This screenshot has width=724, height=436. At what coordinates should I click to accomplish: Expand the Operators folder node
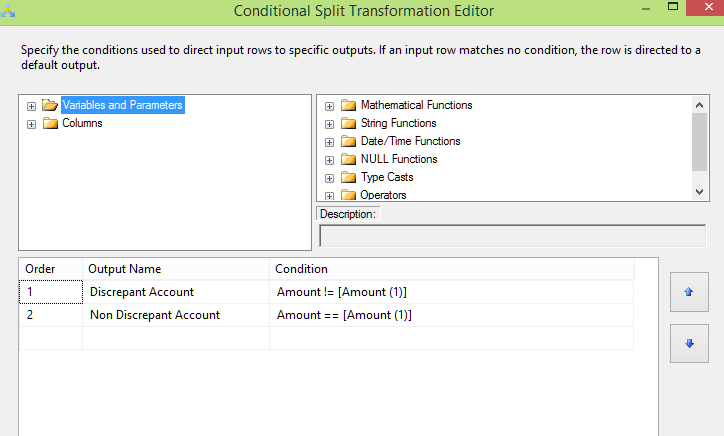coord(329,196)
